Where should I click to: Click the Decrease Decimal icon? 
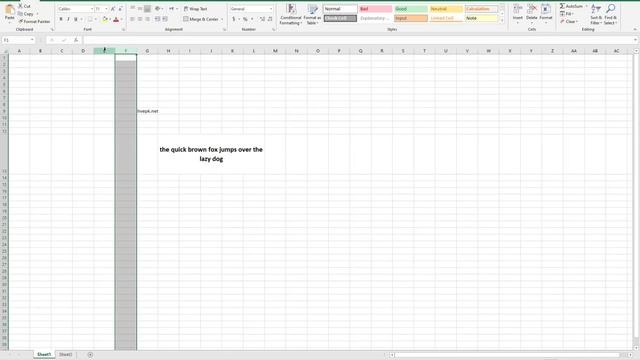click(270, 19)
